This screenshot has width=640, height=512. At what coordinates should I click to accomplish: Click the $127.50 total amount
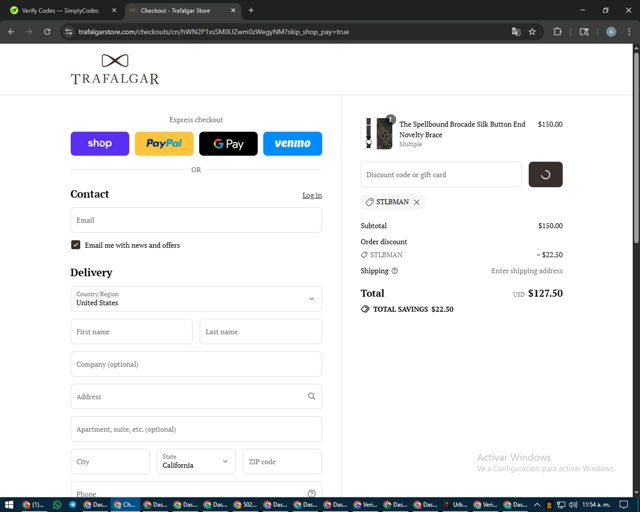[x=545, y=293]
